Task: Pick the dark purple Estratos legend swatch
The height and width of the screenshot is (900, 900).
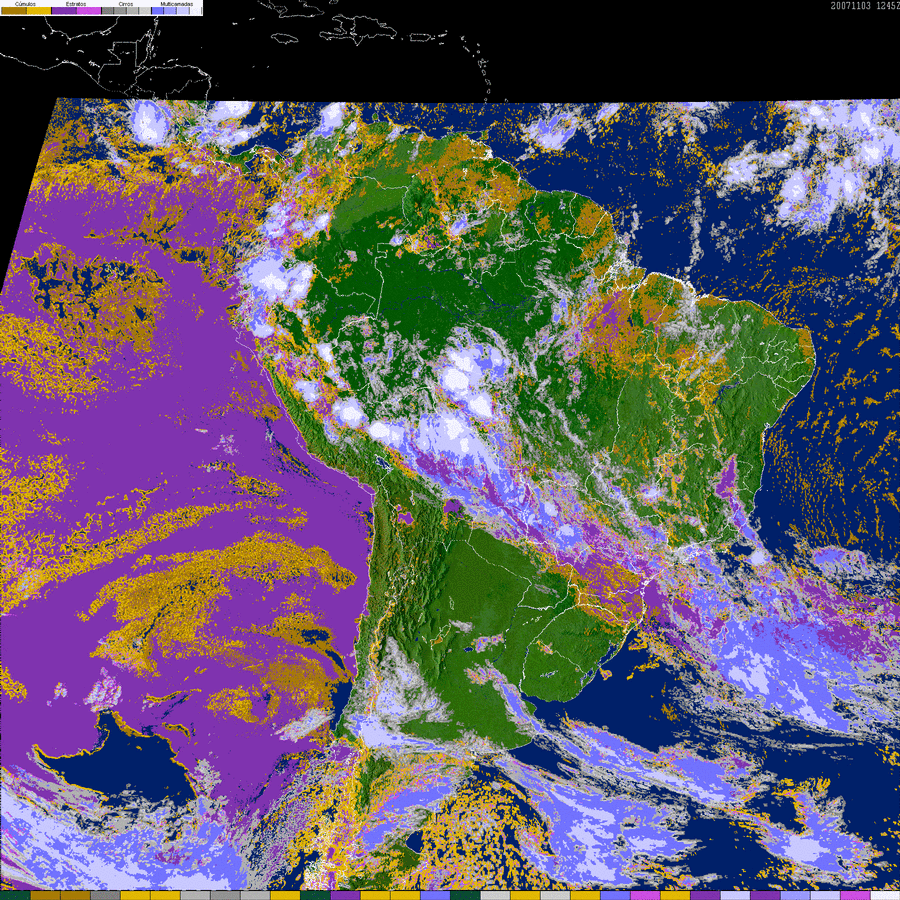Action: (x=64, y=11)
